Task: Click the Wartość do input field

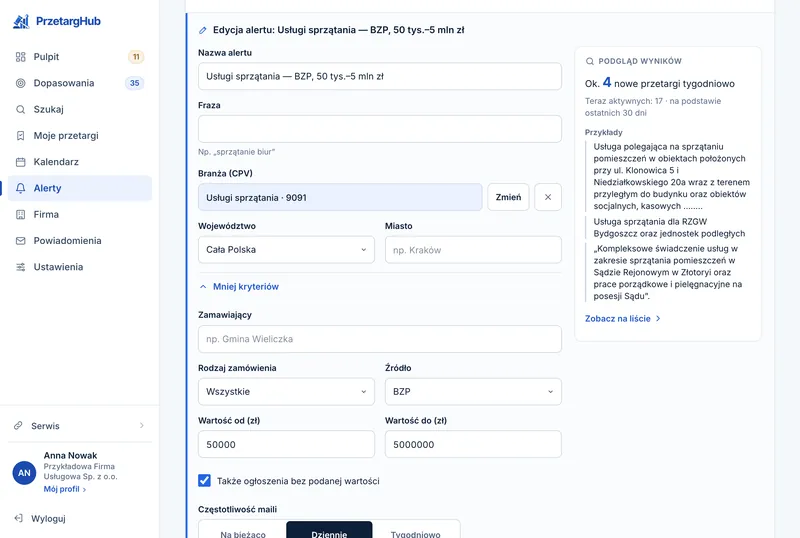Action: (473, 444)
